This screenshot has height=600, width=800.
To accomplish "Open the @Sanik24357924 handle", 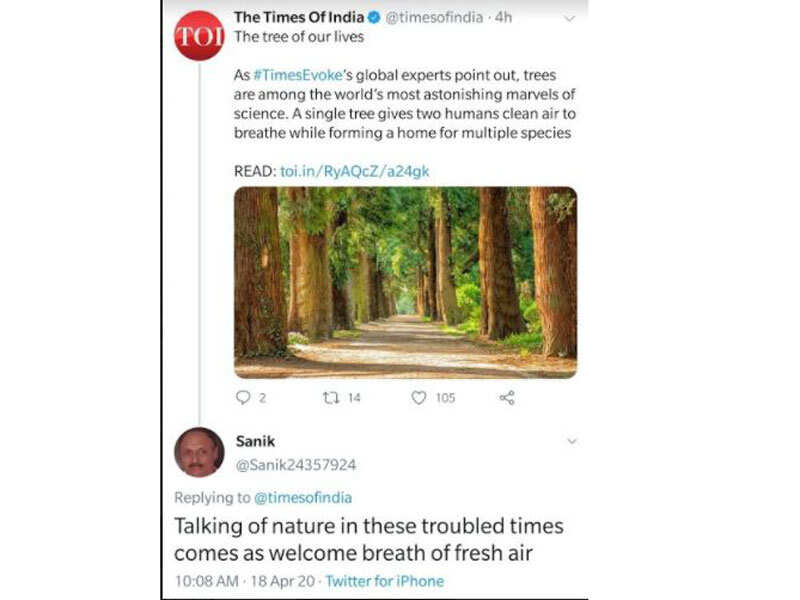I will (295, 464).
